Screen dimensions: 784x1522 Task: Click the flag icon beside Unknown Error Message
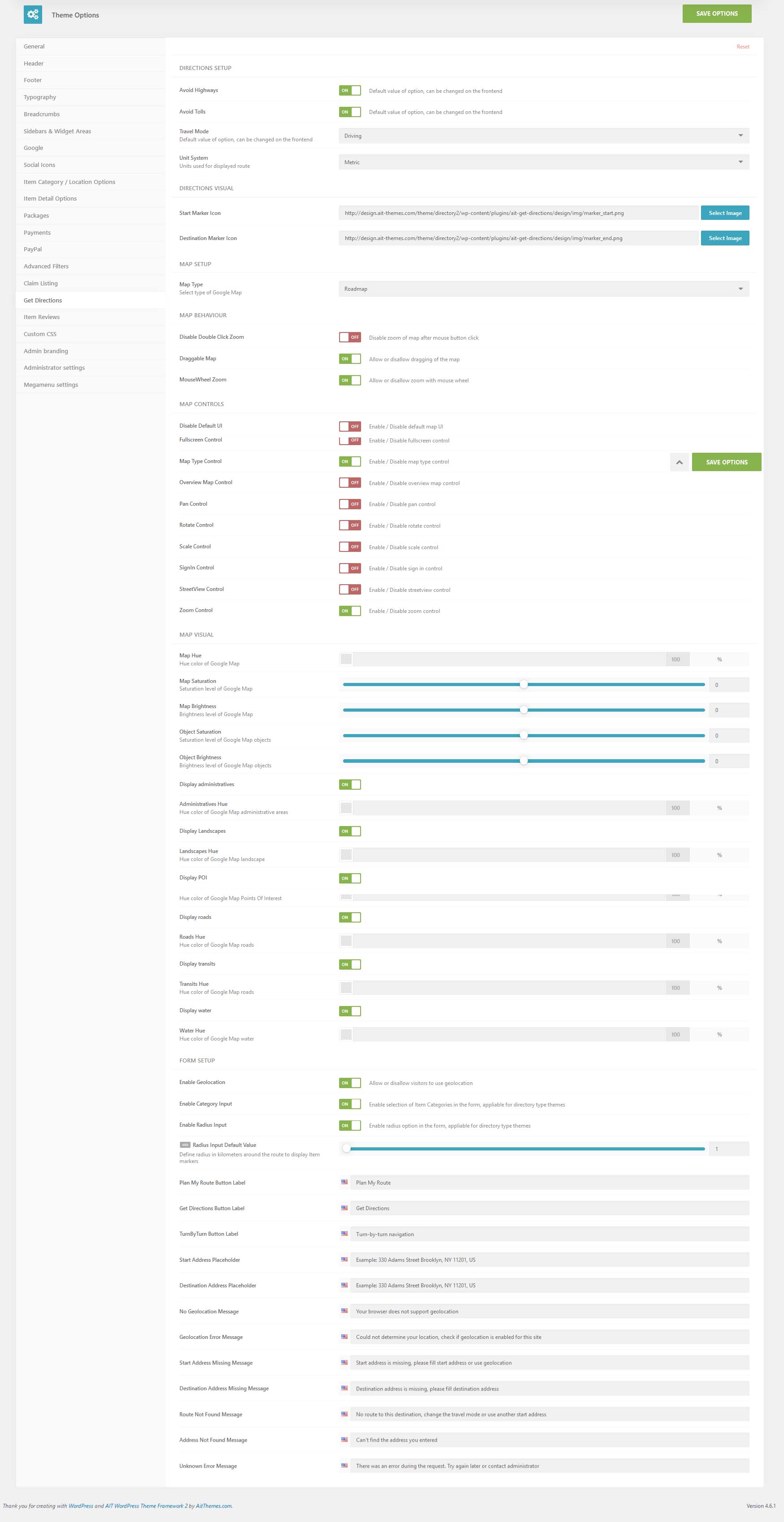344,1465
